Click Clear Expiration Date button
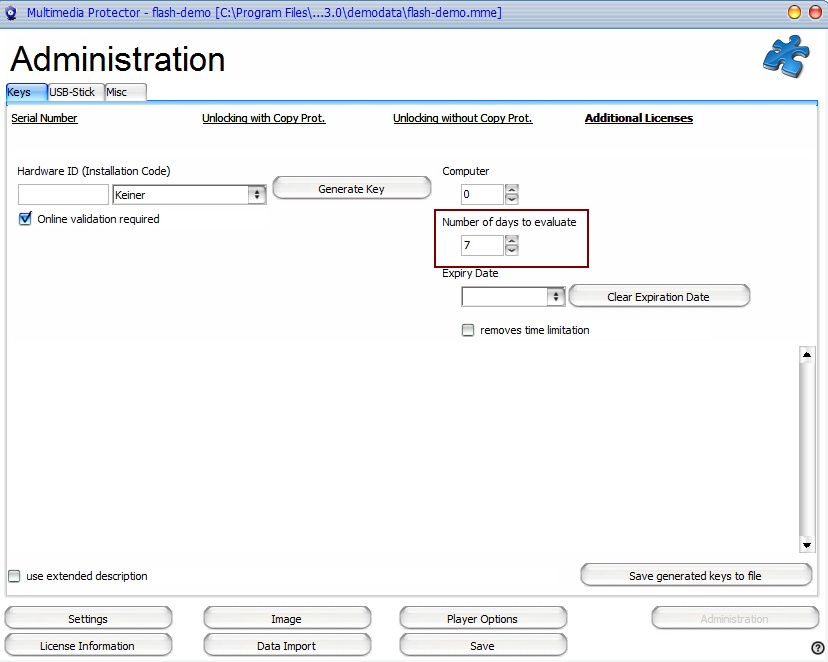This screenshot has width=828, height=662. pyautogui.click(x=658, y=297)
